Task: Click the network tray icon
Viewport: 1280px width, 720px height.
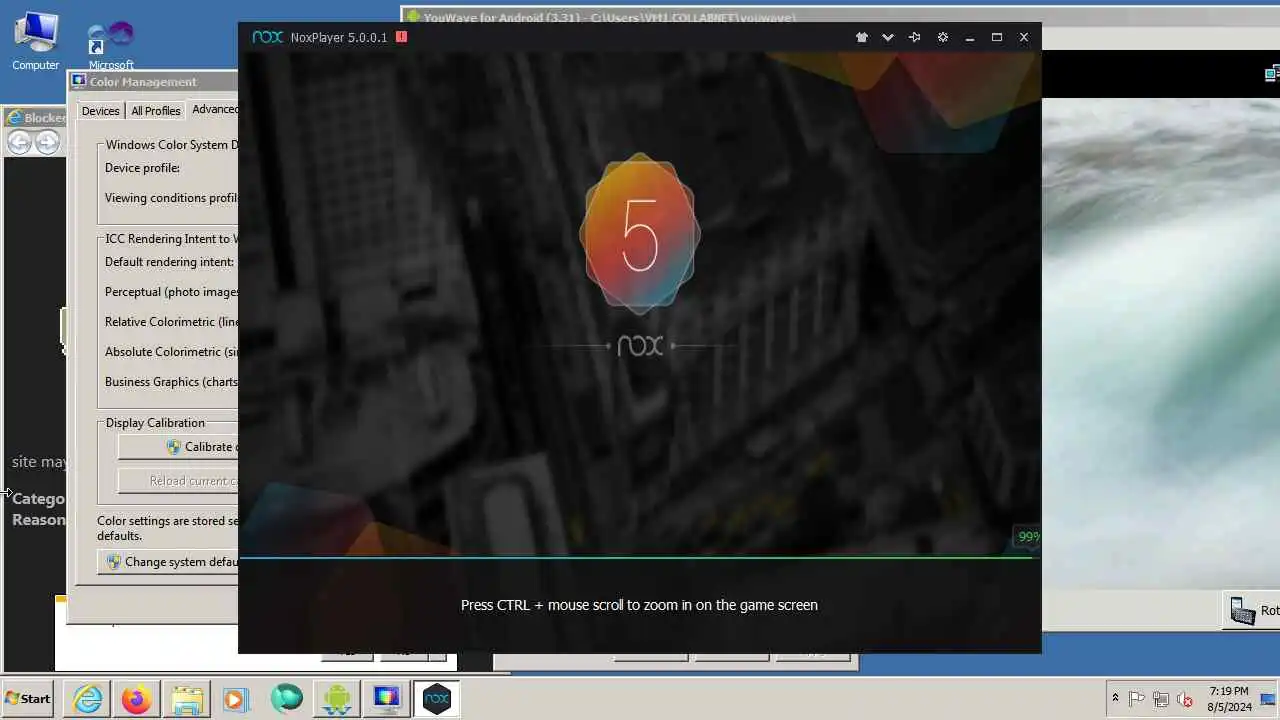Action: (1161, 699)
